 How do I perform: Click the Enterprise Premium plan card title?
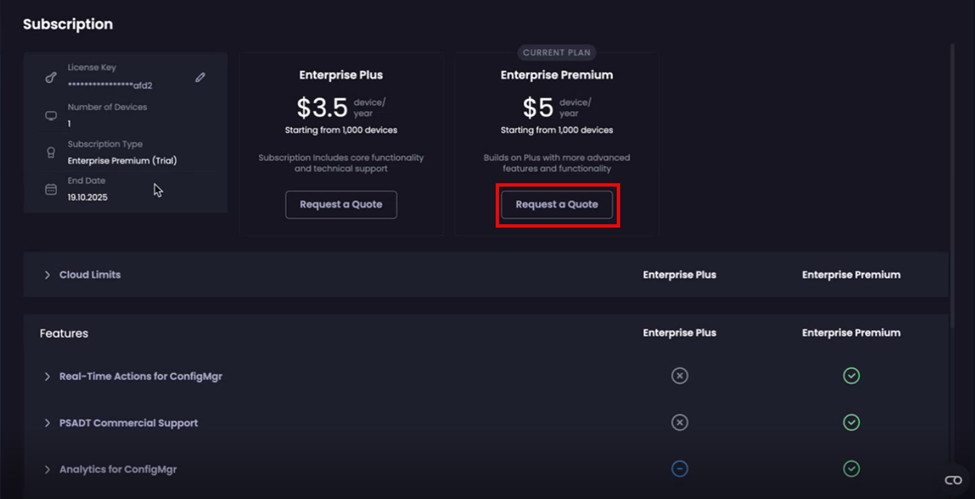tap(557, 75)
